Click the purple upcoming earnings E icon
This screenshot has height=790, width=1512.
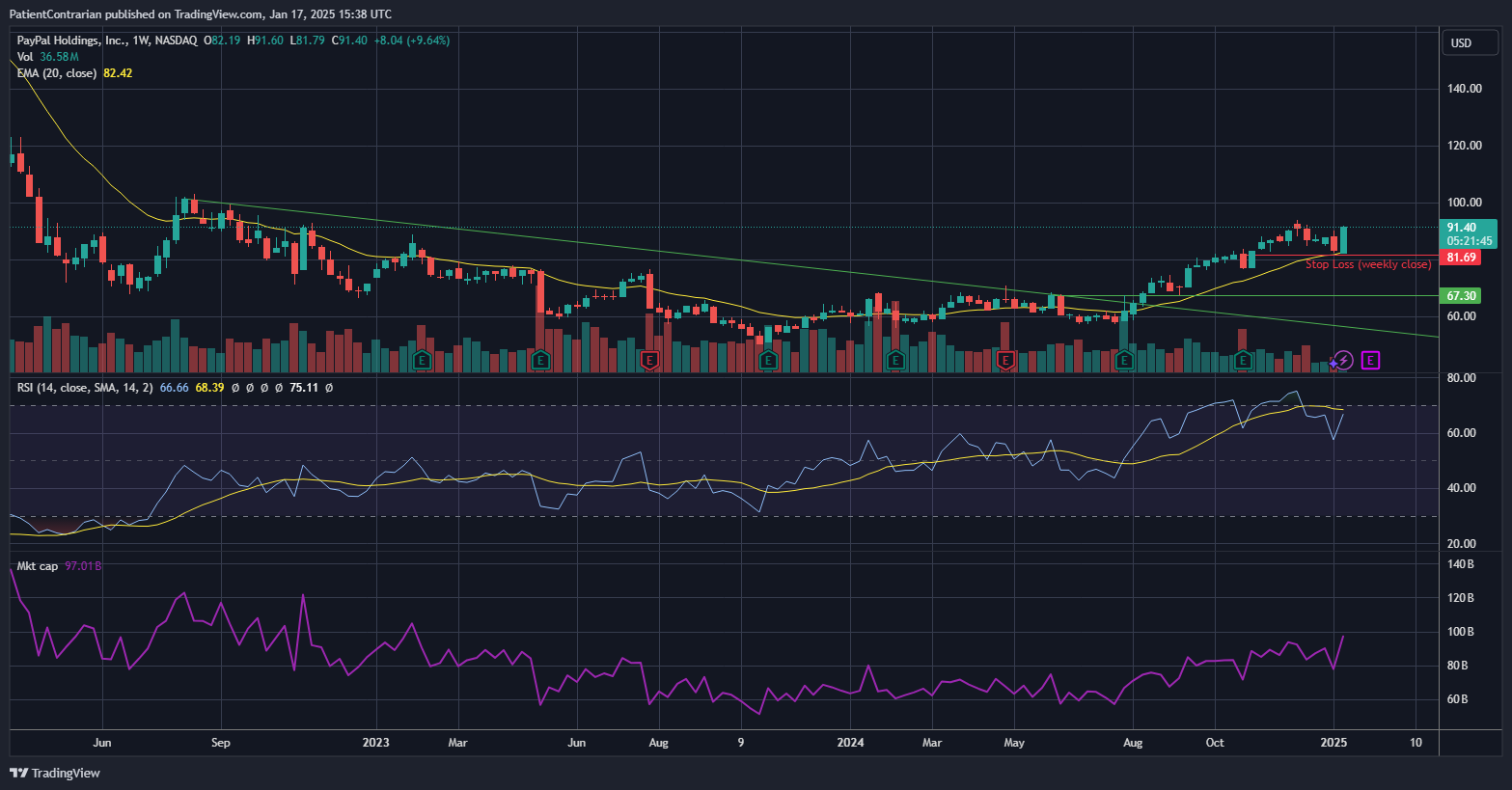point(1371,361)
